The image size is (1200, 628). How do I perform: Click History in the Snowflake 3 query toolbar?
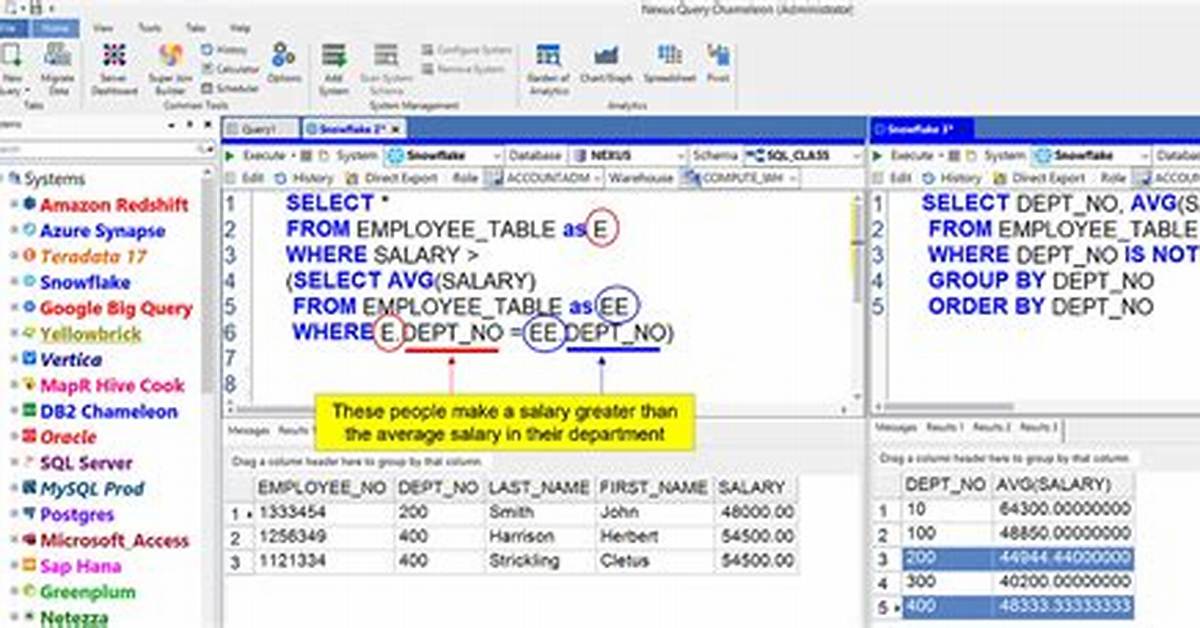[952, 178]
